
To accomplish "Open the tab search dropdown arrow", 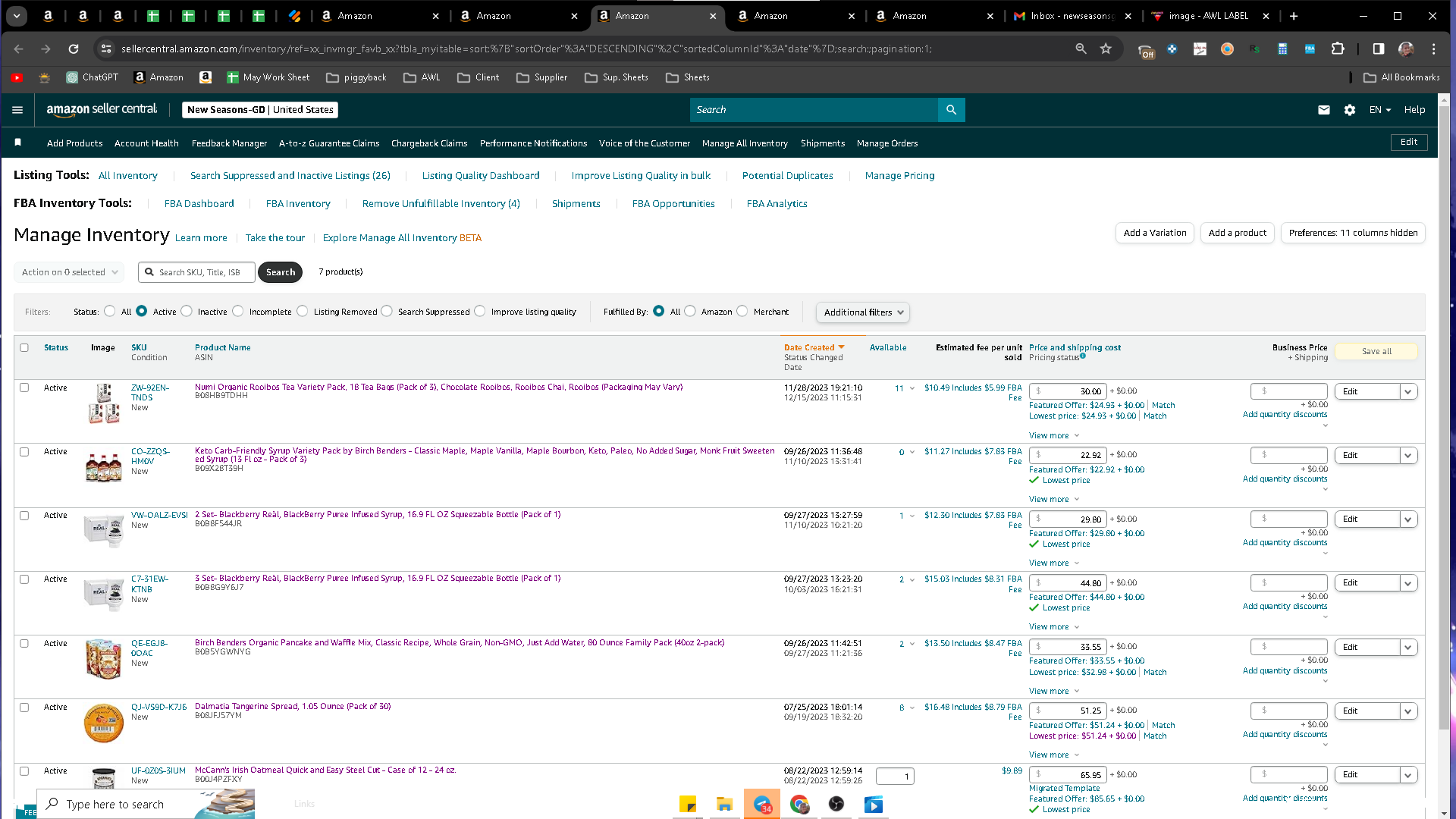I will [x=17, y=16].
